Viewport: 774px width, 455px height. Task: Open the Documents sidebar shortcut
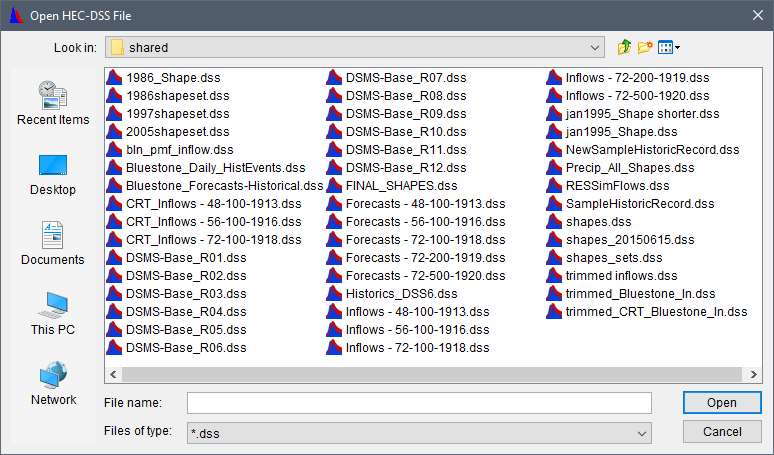click(53, 244)
